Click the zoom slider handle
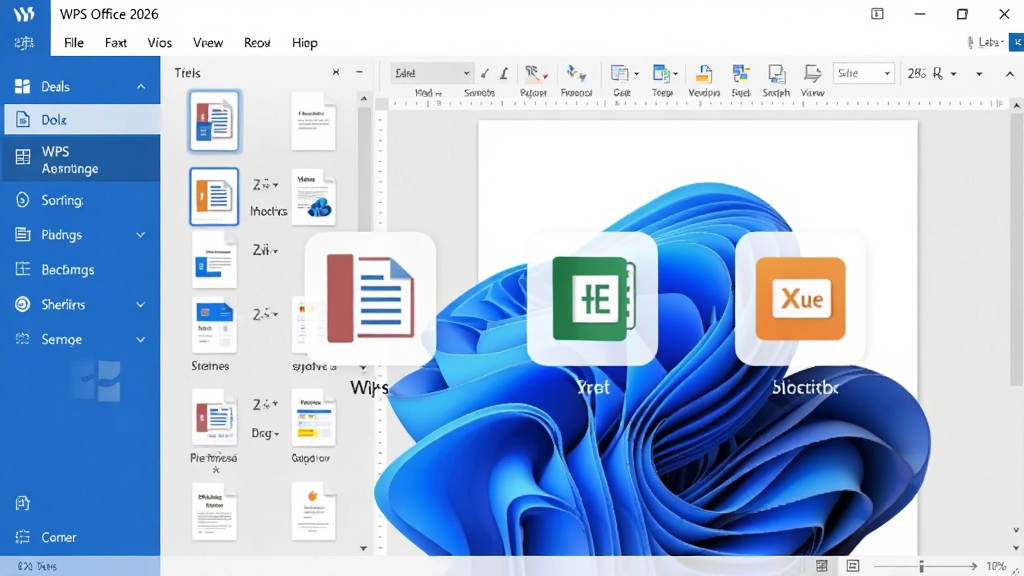This screenshot has height=576, width=1024. [921, 566]
